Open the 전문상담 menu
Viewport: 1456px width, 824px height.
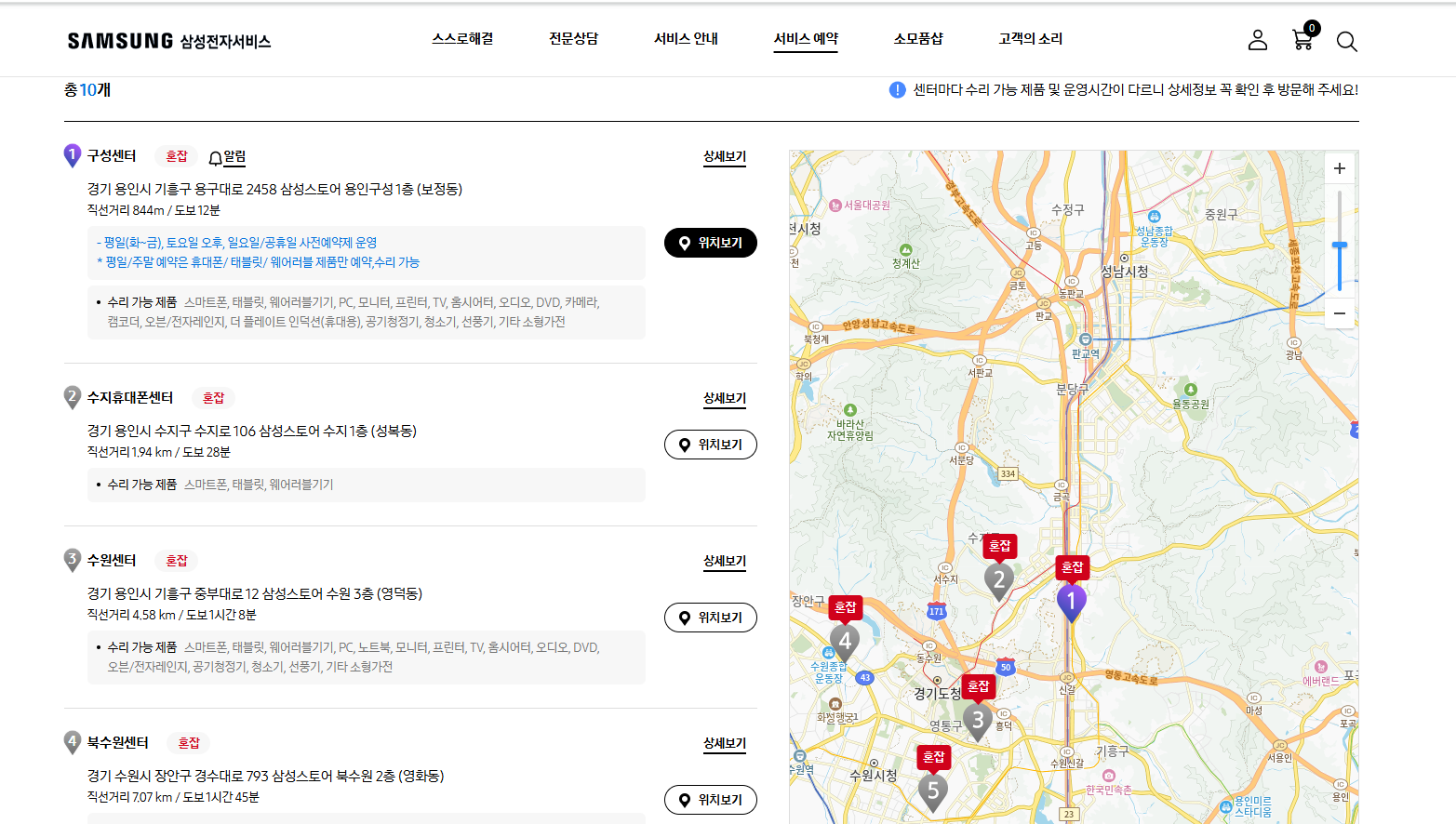tap(573, 39)
